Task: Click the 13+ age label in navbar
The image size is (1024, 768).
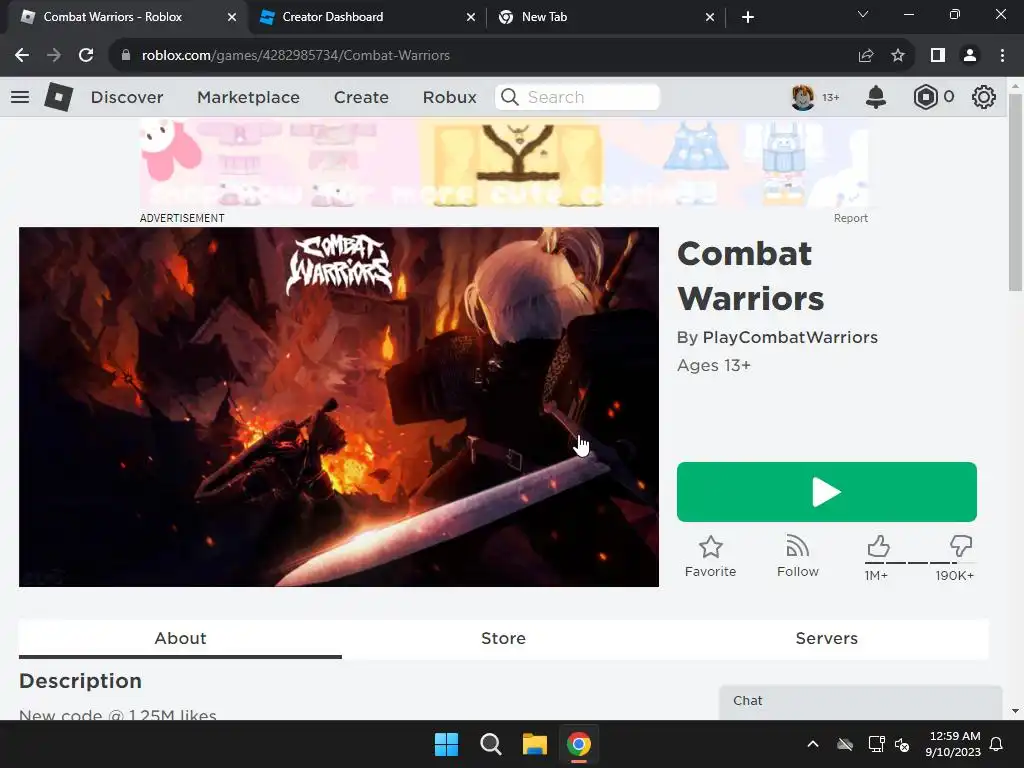Action: click(831, 97)
